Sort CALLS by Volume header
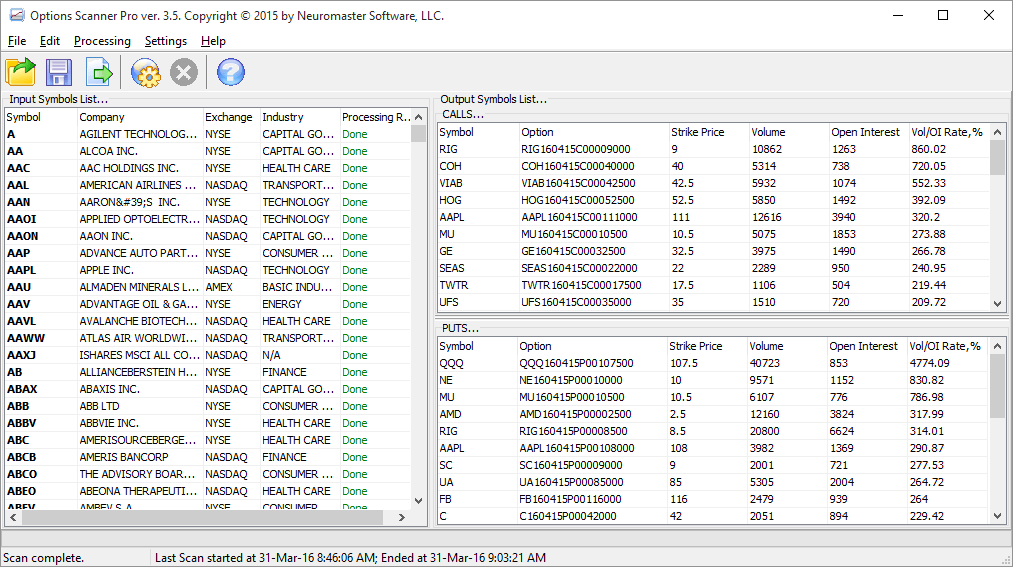Screen dimensions: 1013x567 point(788,132)
